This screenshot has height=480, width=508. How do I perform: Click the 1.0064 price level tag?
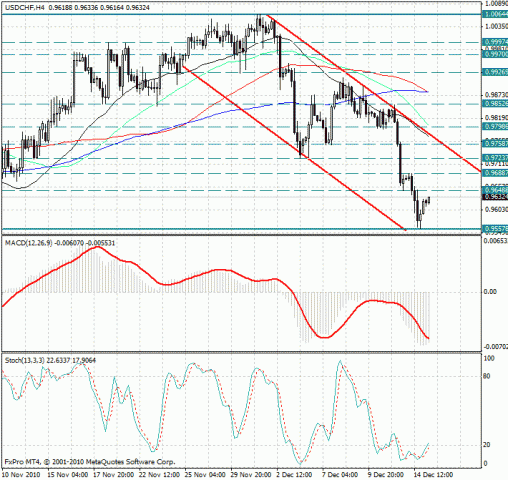pyautogui.click(x=495, y=14)
